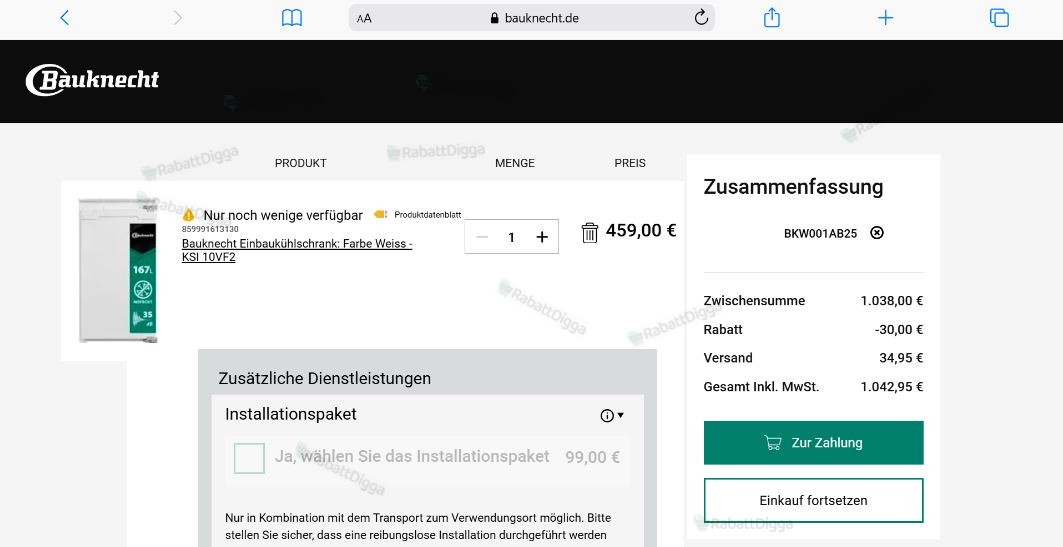The height and width of the screenshot is (547, 1063).
Task: Open the AA reader text-size menu
Action: click(x=365, y=18)
